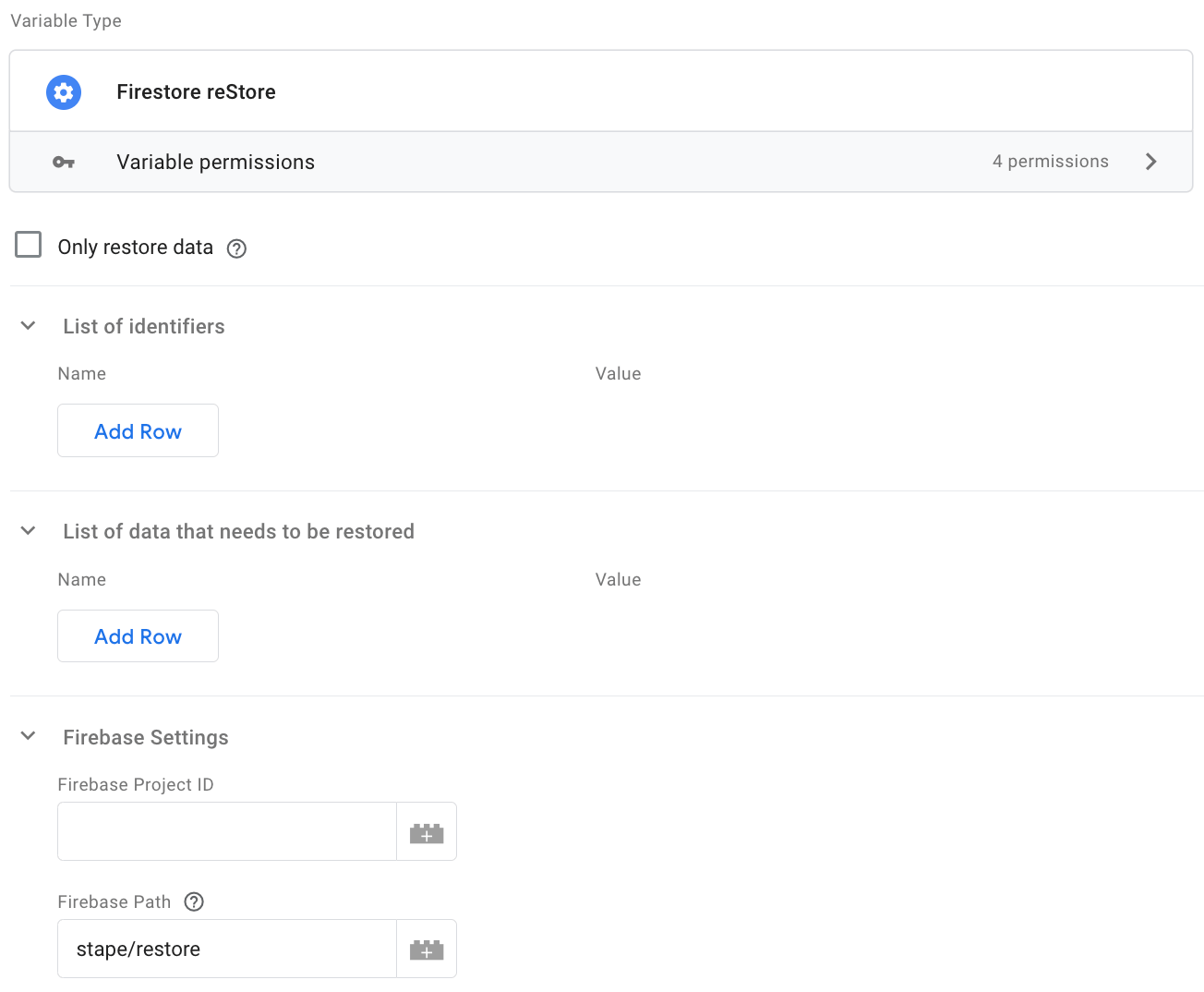Collapse the Firebase Settings section
1204x992 pixels.
click(29, 736)
